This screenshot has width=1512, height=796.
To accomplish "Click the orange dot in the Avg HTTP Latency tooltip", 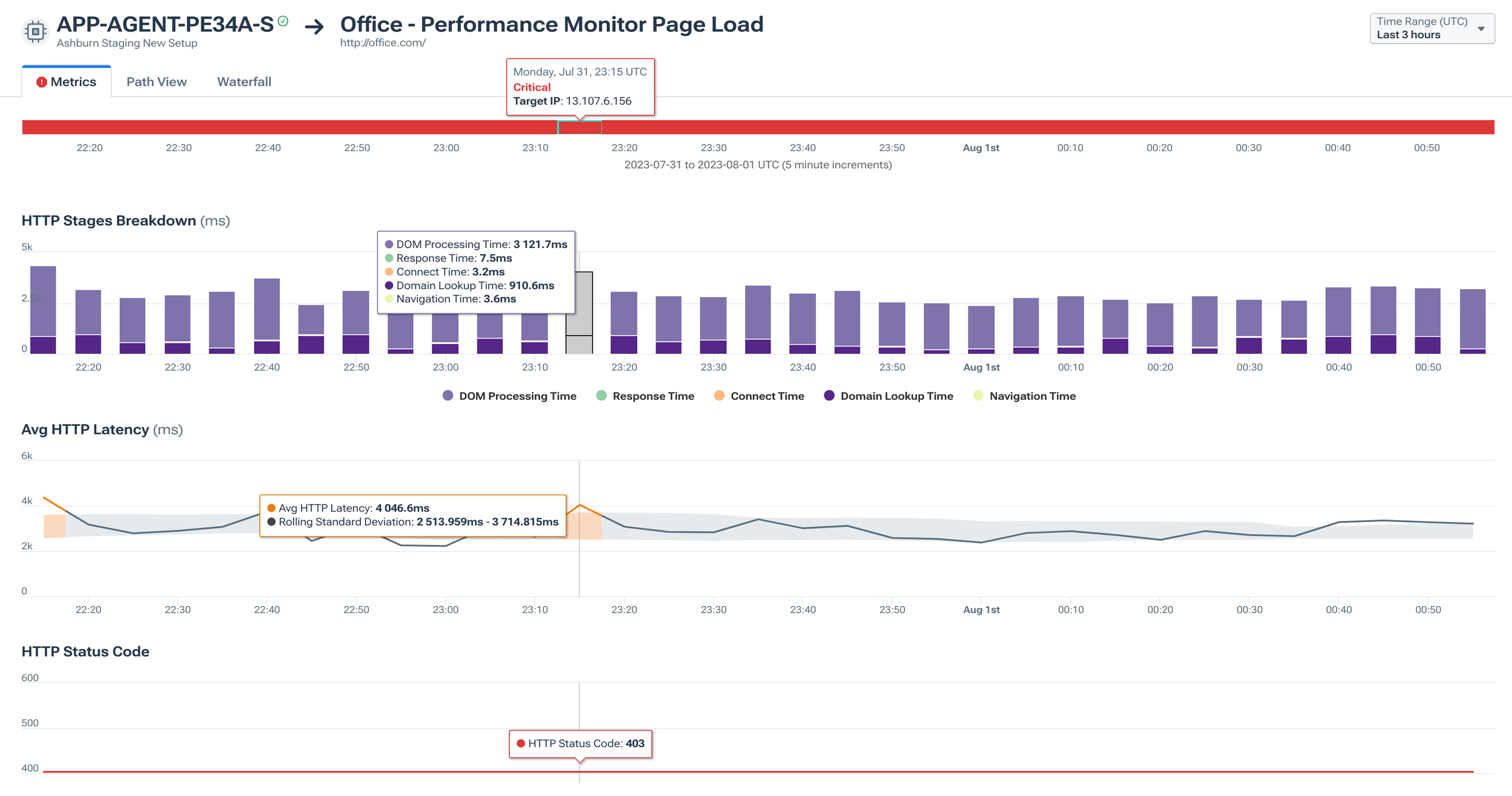I will [x=272, y=507].
